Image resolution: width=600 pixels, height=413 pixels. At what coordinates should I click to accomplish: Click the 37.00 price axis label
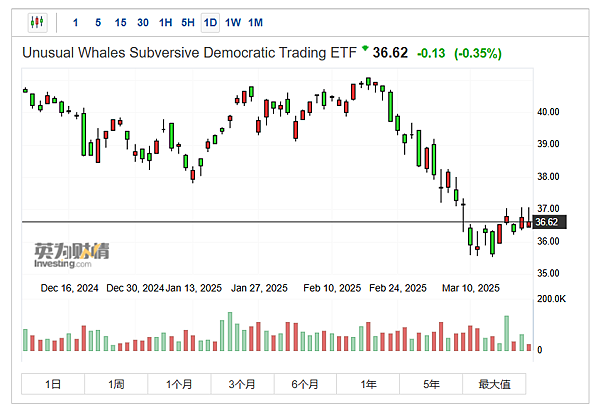(x=548, y=209)
